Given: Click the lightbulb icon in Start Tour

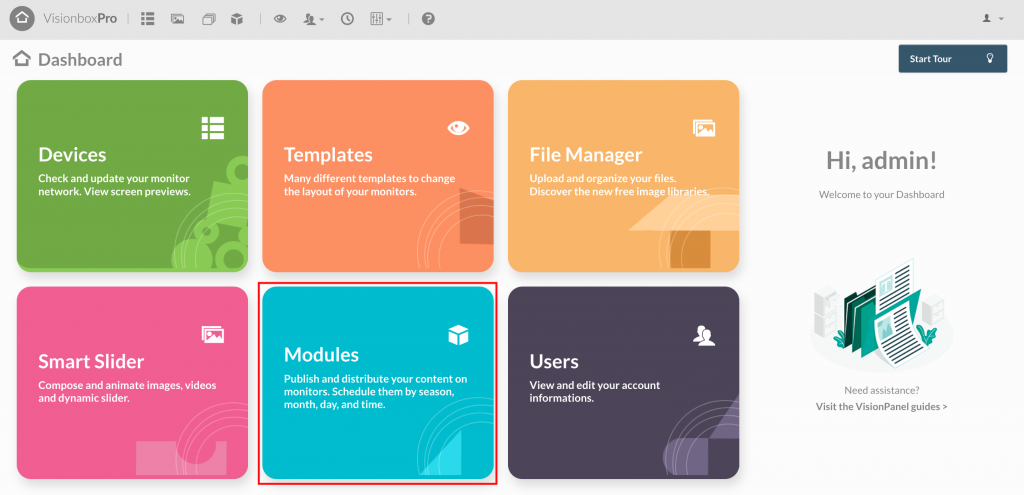Looking at the screenshot, I should [x=990, y=58].
